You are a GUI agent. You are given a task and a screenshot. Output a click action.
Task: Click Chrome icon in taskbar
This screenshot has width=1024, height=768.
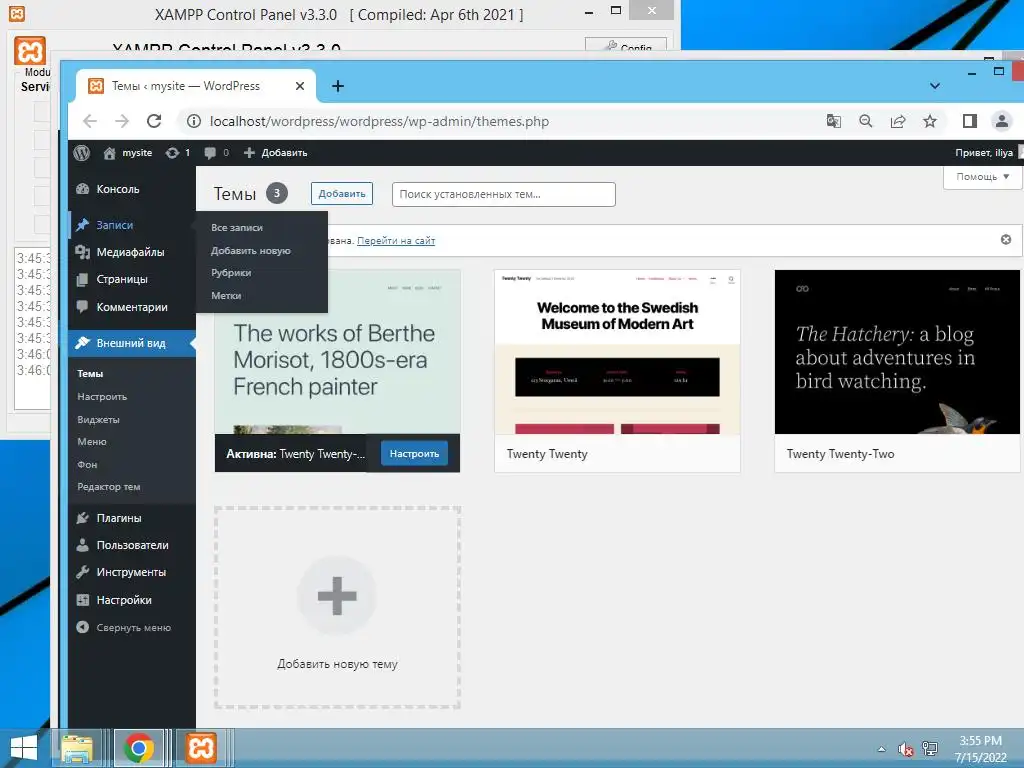[x=138, y=748]
